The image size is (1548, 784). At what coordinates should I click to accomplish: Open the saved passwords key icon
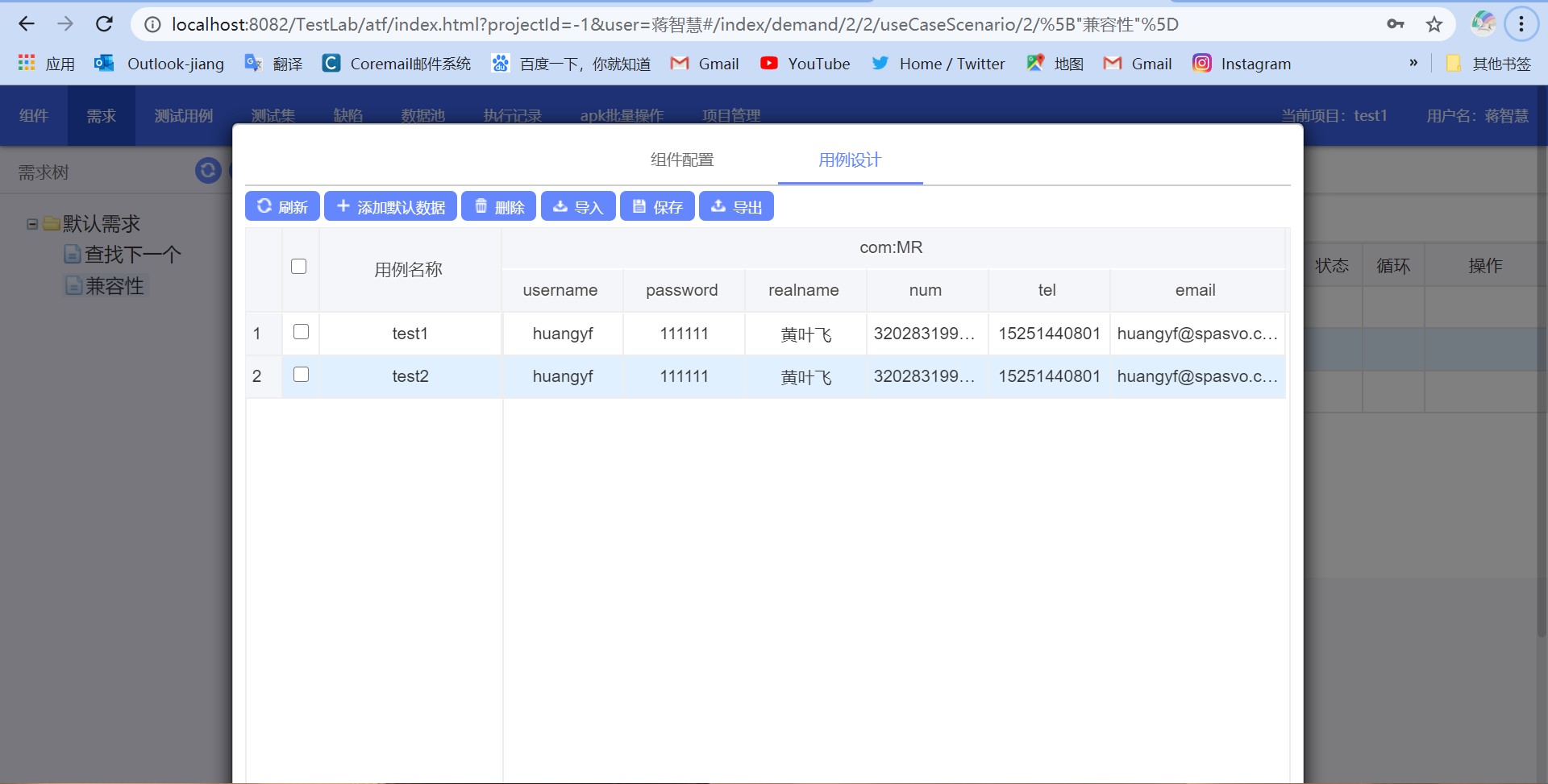[1396, 24]
